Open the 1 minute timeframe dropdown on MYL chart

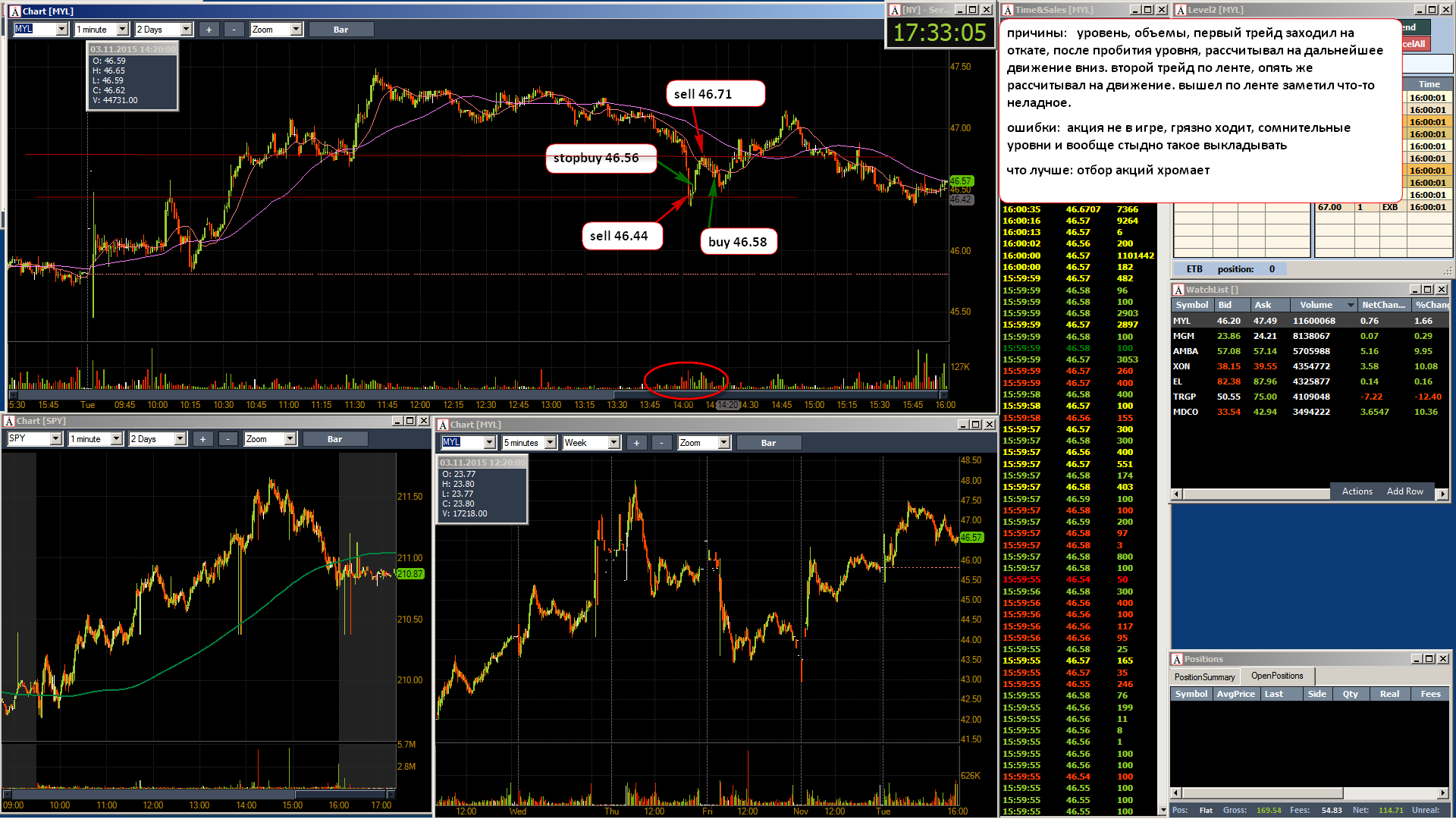point(102,30)
